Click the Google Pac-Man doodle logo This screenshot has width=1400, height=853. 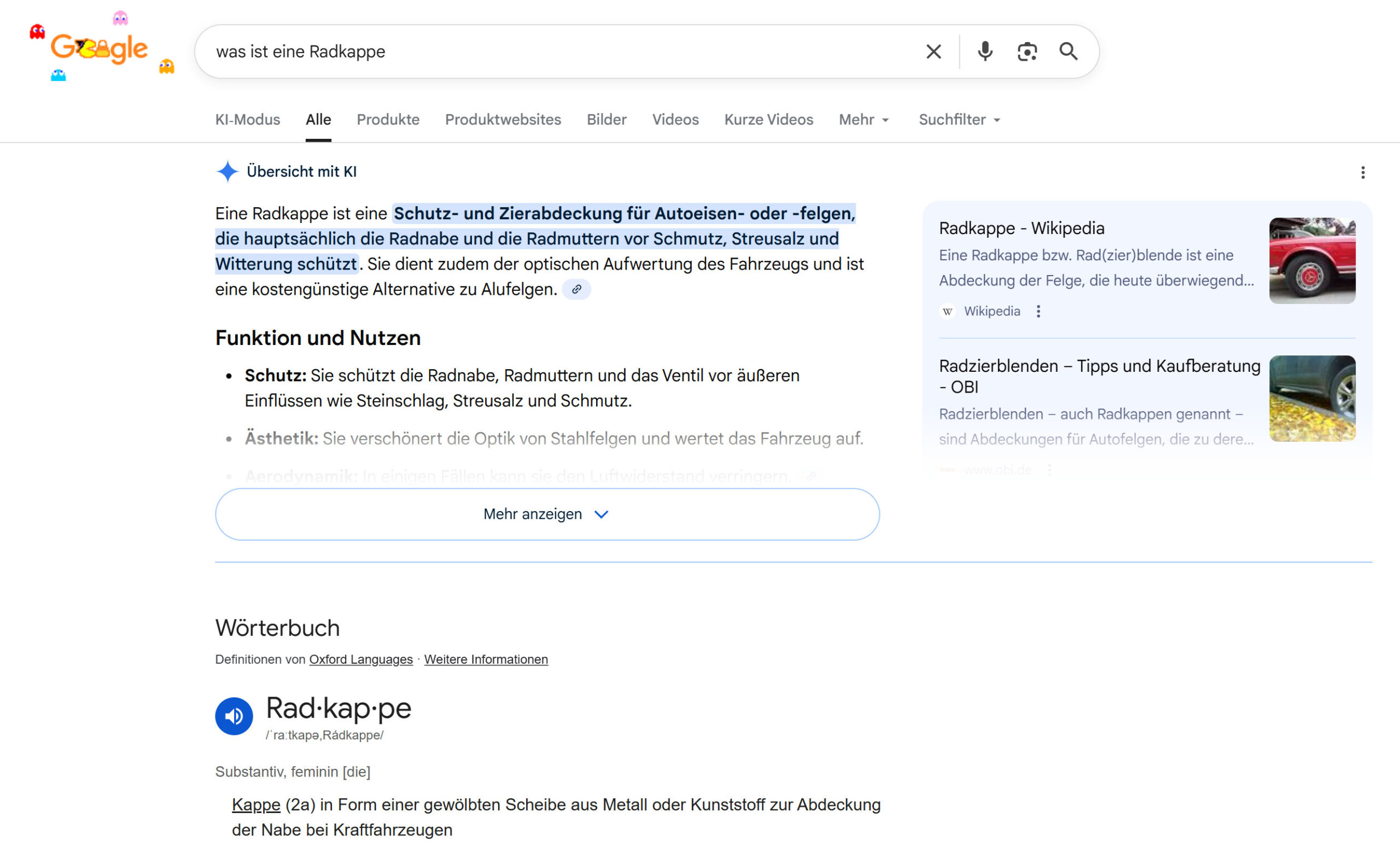[x=99, y=49]
